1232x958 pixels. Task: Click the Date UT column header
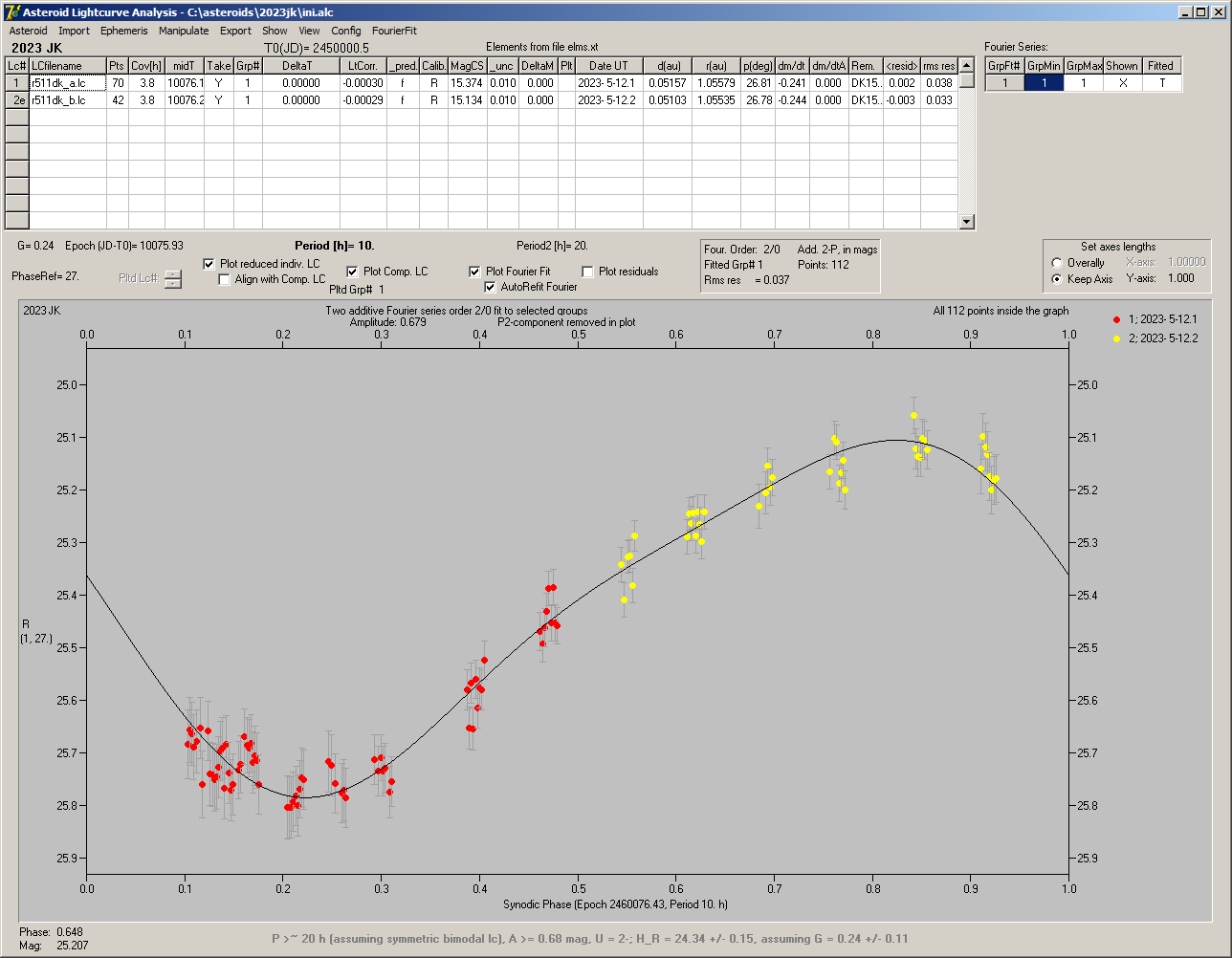tap(608, 66)
